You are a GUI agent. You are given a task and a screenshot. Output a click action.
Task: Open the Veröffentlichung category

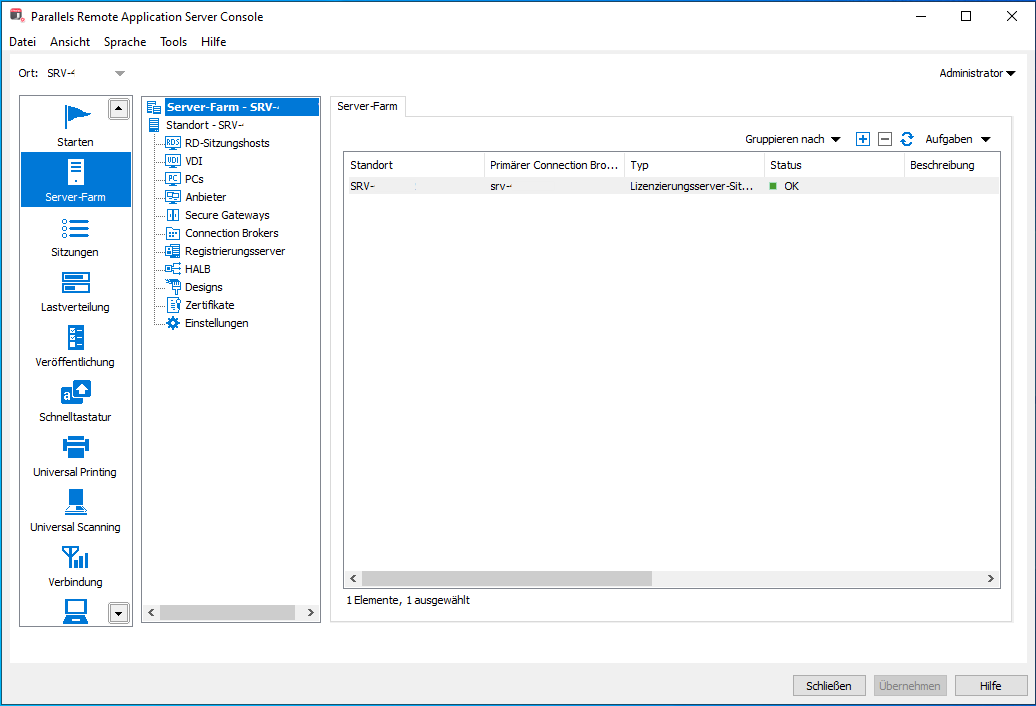tap(75, 347)
